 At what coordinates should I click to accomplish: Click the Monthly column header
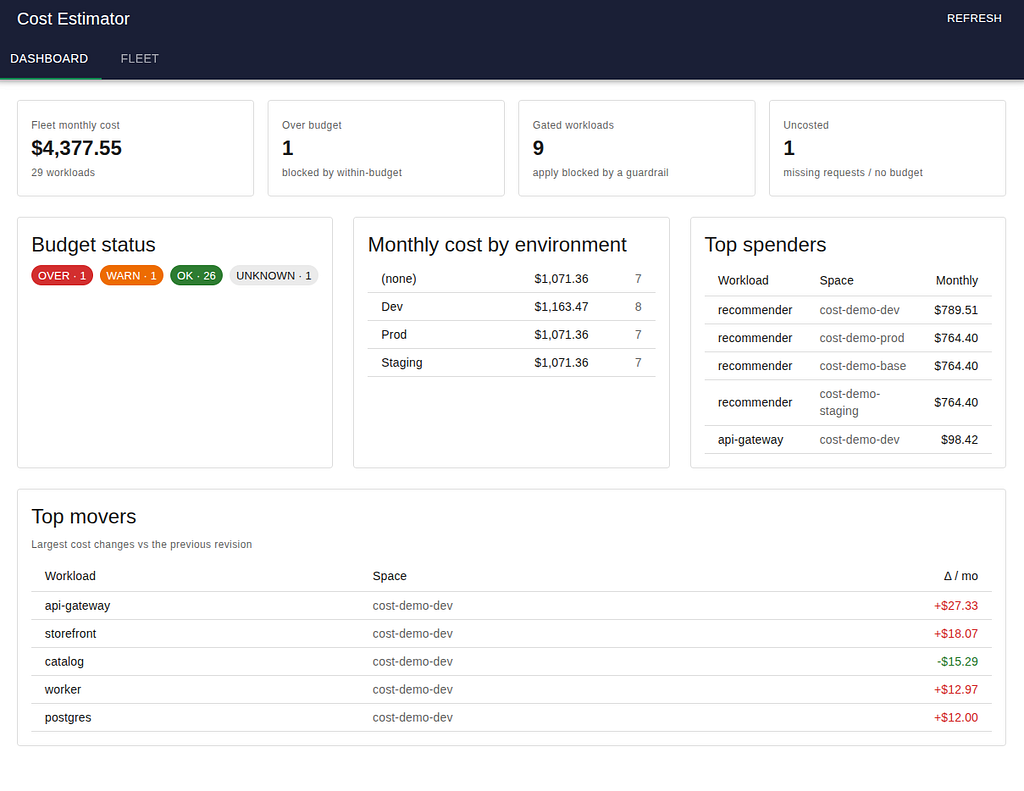pos(957,280)
